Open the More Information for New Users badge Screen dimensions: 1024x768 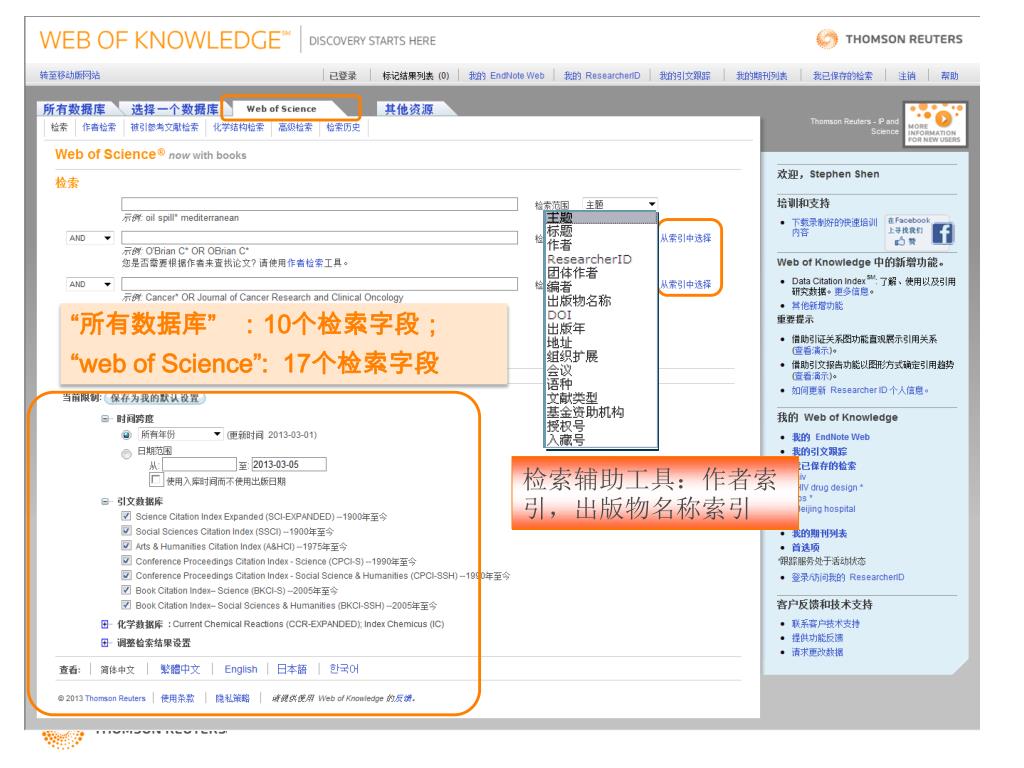[x=935, y=123]
